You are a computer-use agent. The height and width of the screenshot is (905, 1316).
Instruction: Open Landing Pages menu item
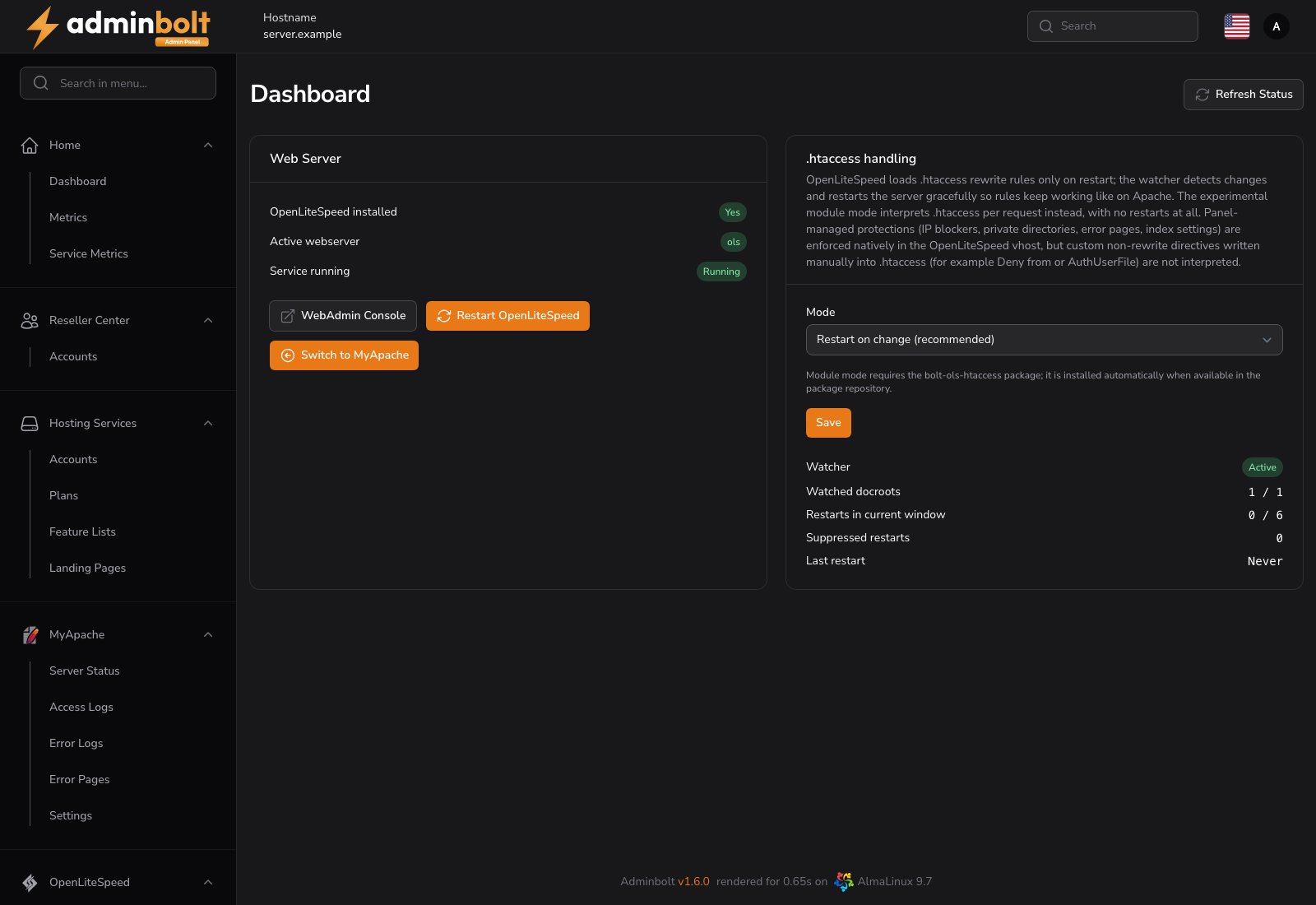(87, 569)
